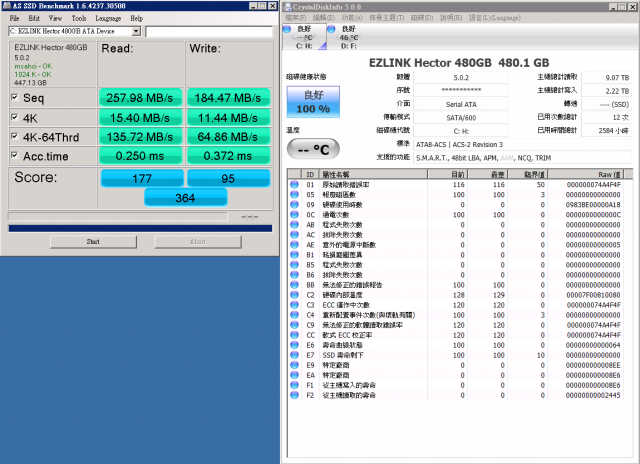The image size is (640, 464).
Task: Open the 語言(L)(Language) menu in CrystalDiskInfo
Action: (x=495, y=18)
